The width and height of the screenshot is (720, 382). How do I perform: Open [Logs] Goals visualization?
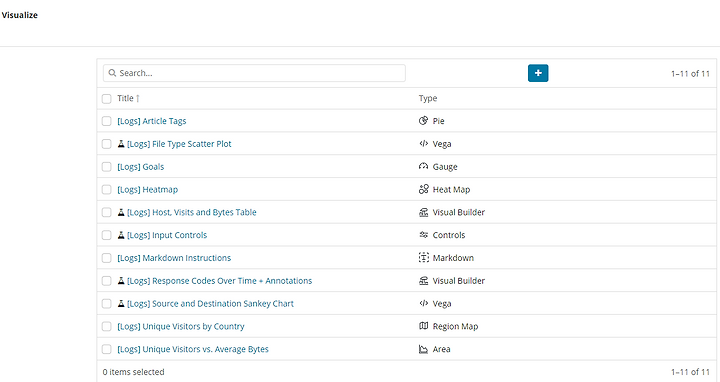141,167
